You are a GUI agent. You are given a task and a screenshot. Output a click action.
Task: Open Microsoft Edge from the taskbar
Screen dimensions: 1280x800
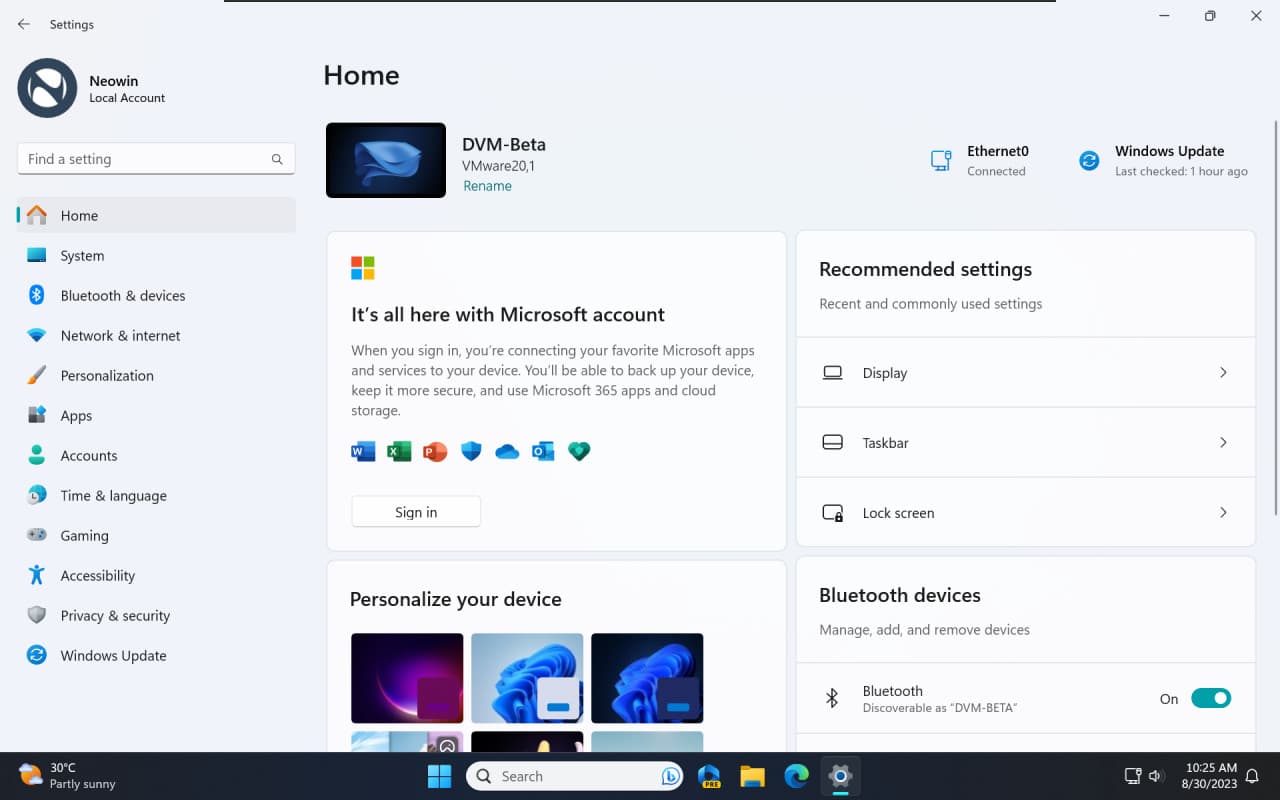pyautogui.click(x=796, y=776)
